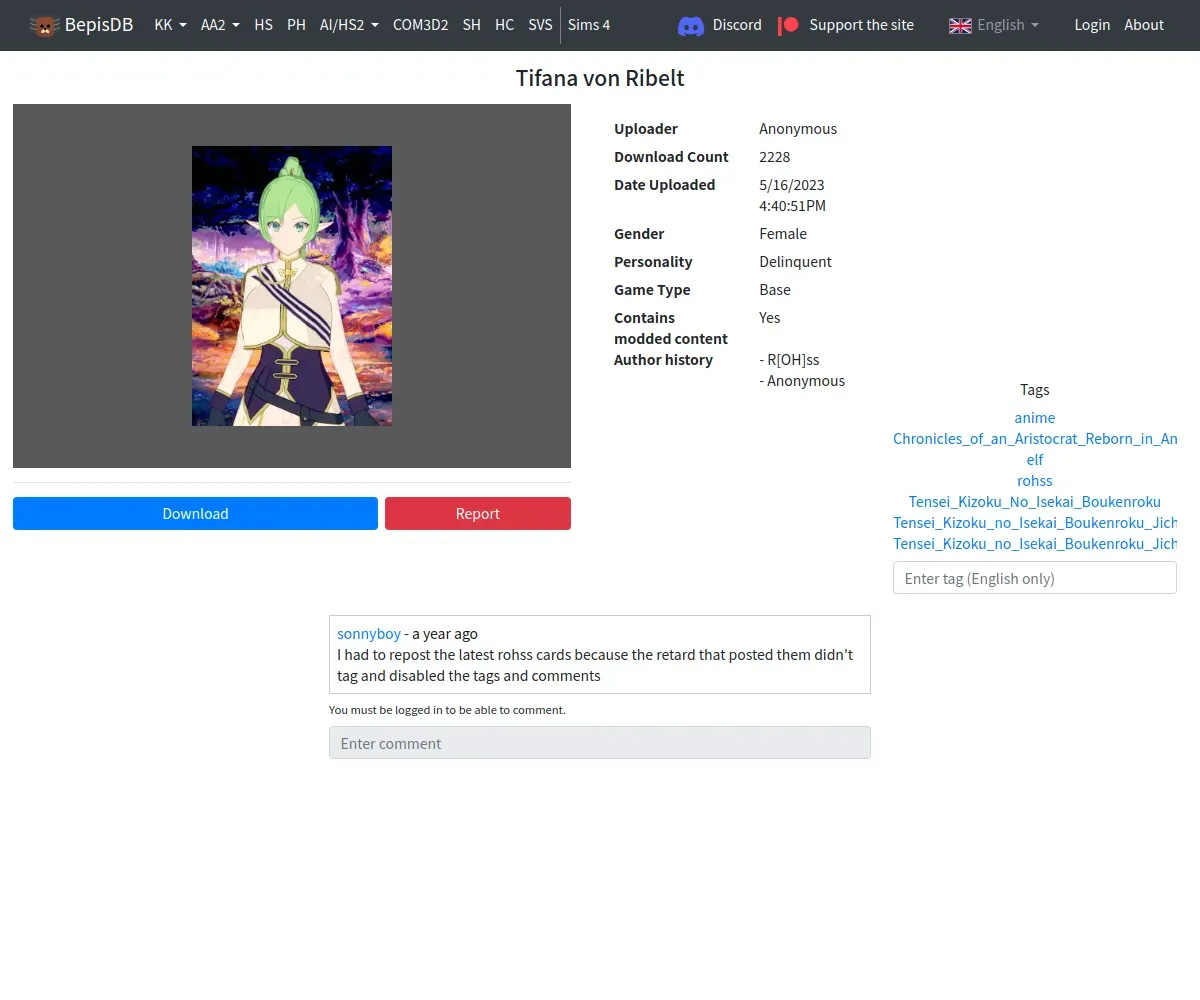
Task: Click the red Support the site icon
Action: 788,25
